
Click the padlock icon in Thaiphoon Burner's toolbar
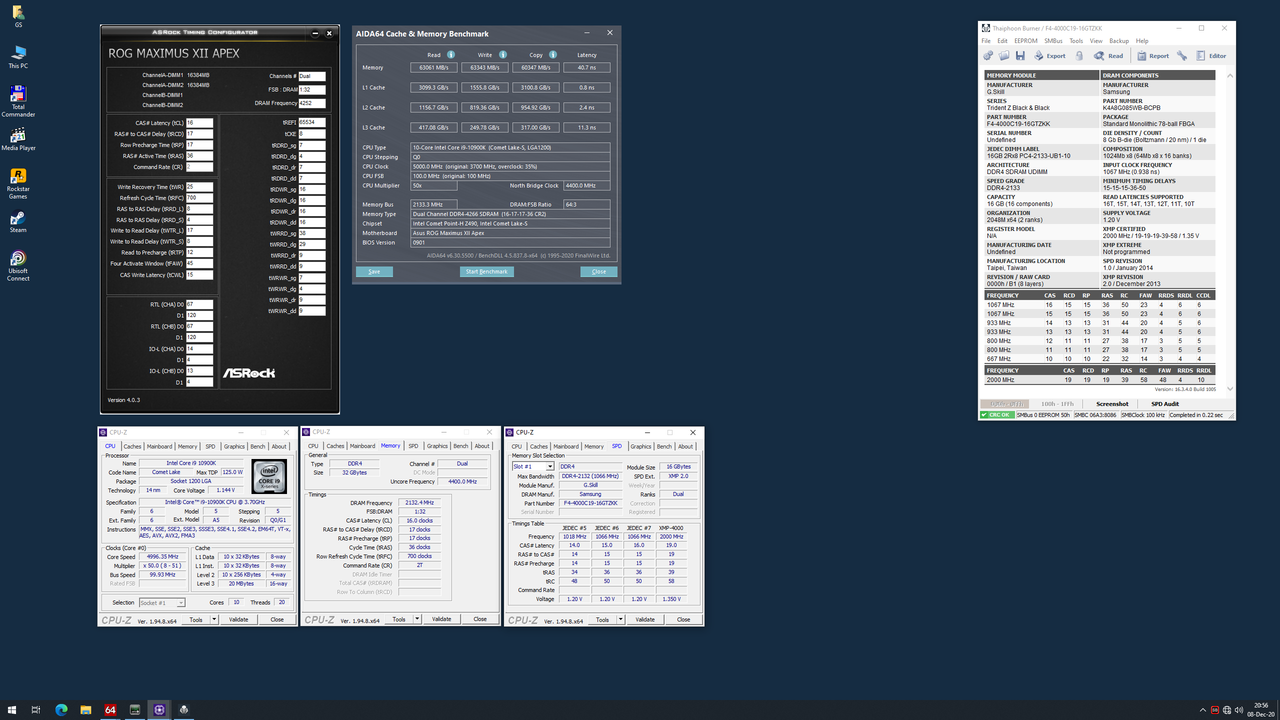(x=1079, y=56)
